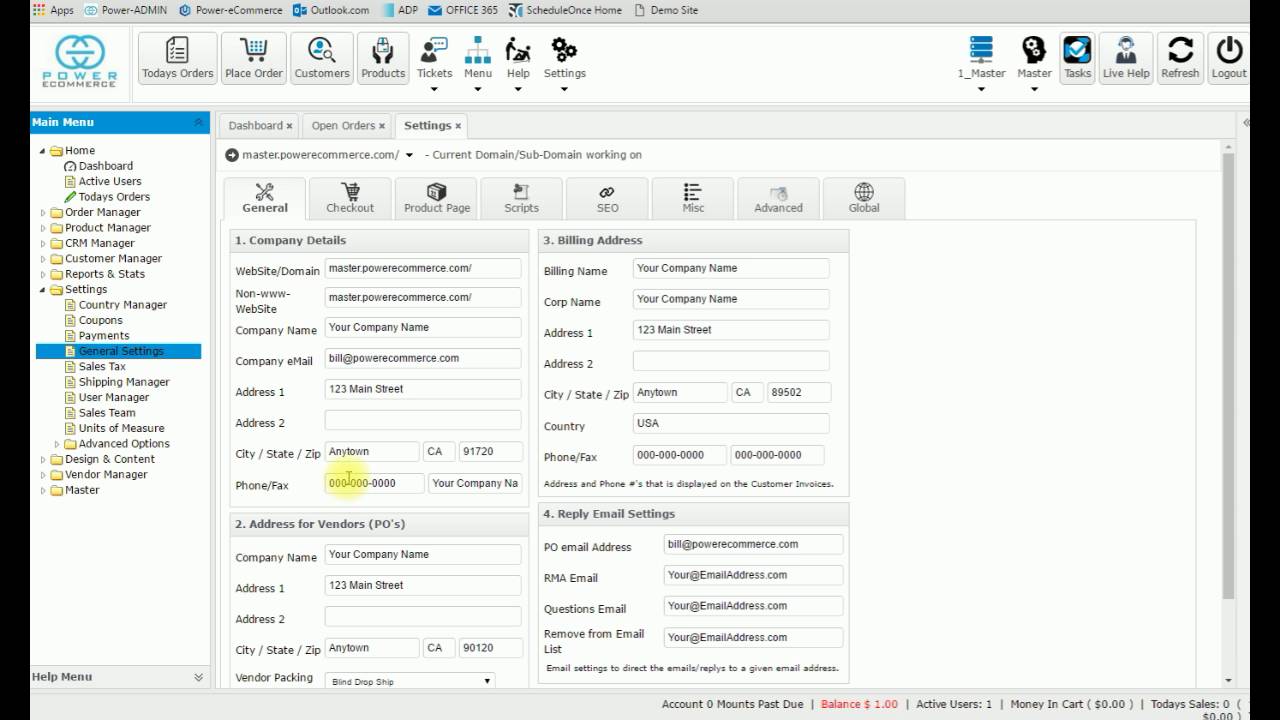Viewport: 1280px width, 720px height.
Task: Select the Dashboard tab
Action: [x=256, y=126]
